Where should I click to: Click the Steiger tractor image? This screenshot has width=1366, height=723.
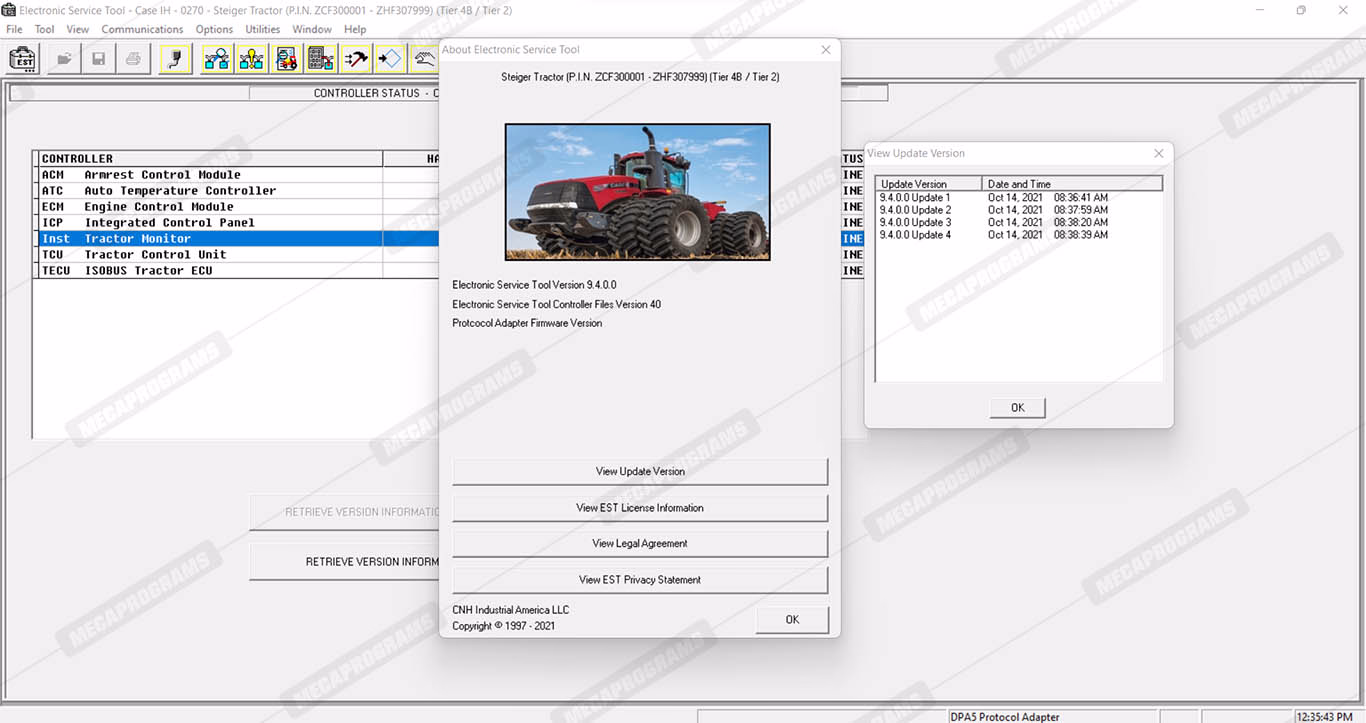pos(637,192)
